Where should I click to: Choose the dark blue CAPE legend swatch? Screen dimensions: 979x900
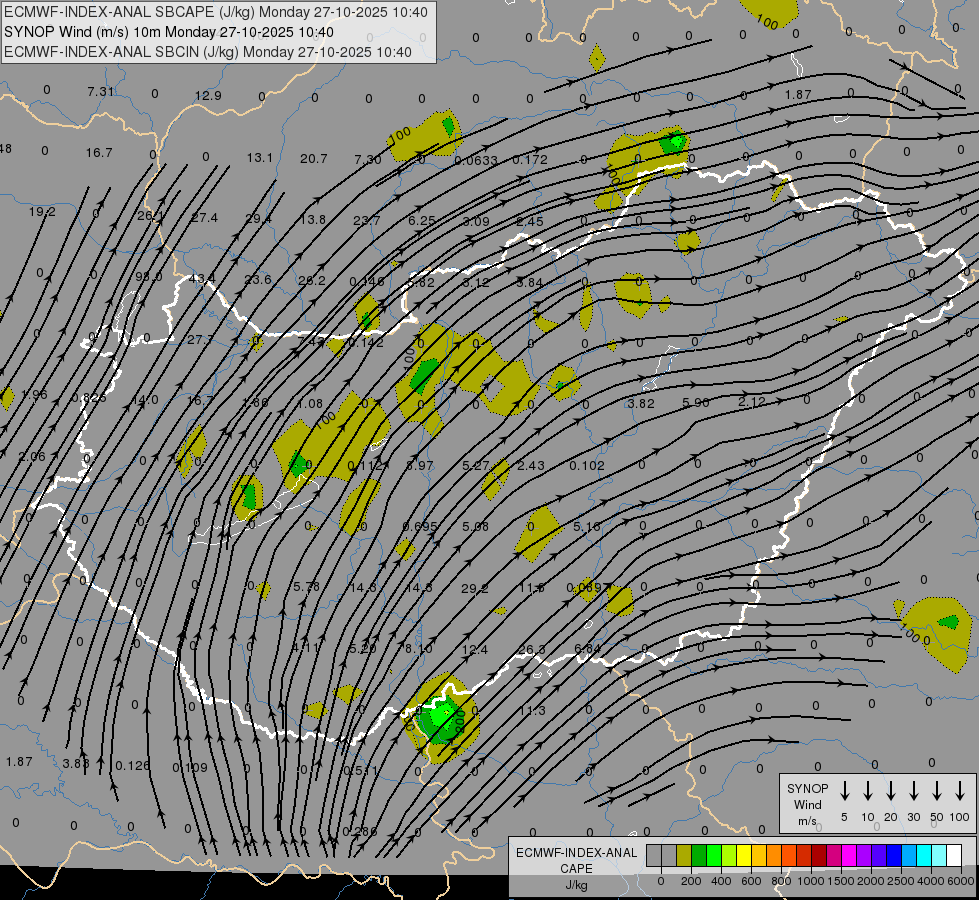coord(894,855)
